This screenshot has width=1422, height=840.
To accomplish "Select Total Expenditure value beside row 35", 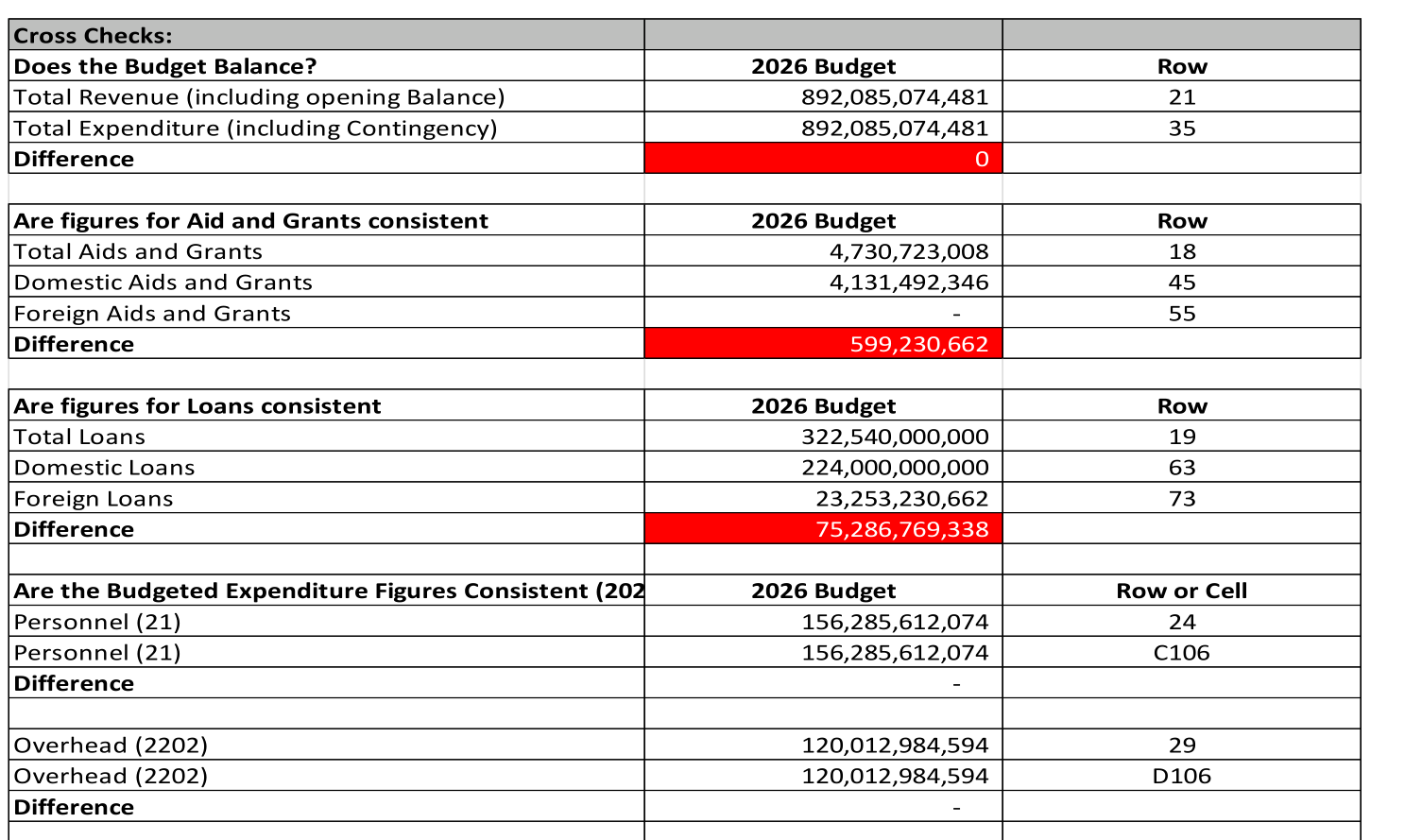I will 823,128.
